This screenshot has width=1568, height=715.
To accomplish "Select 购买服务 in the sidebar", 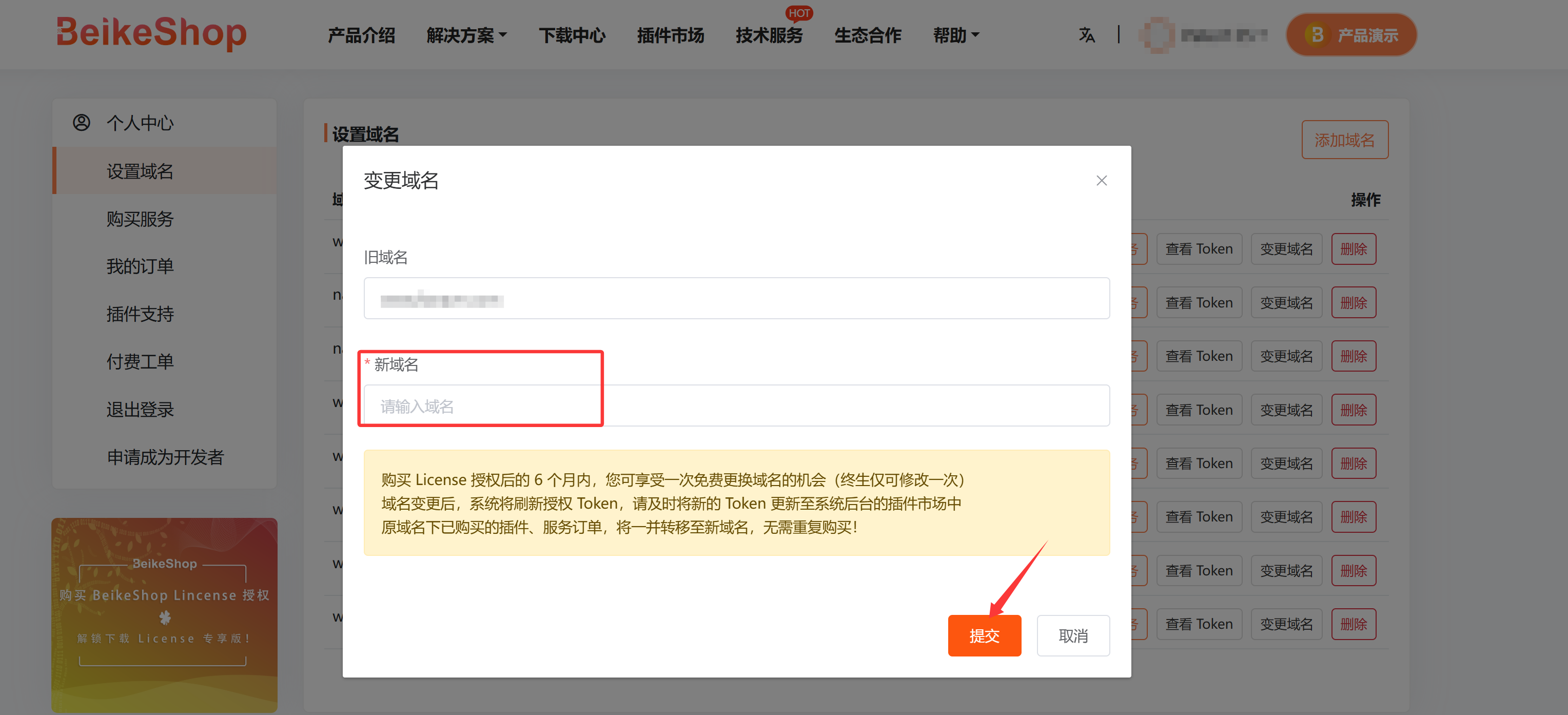I will point(140,219).
